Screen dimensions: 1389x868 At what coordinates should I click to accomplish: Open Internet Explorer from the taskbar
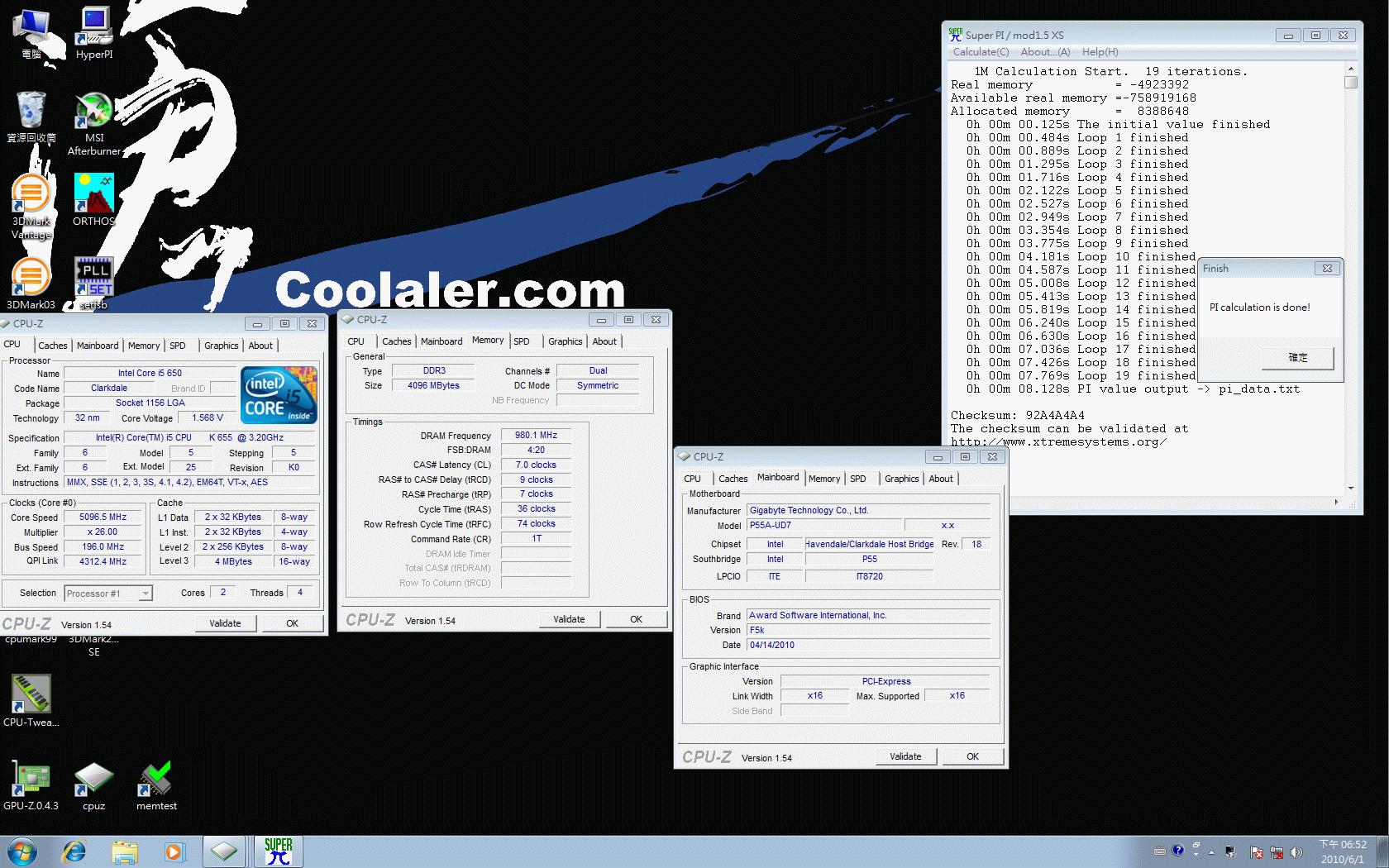pyautogui.click(x=74, y=851)
